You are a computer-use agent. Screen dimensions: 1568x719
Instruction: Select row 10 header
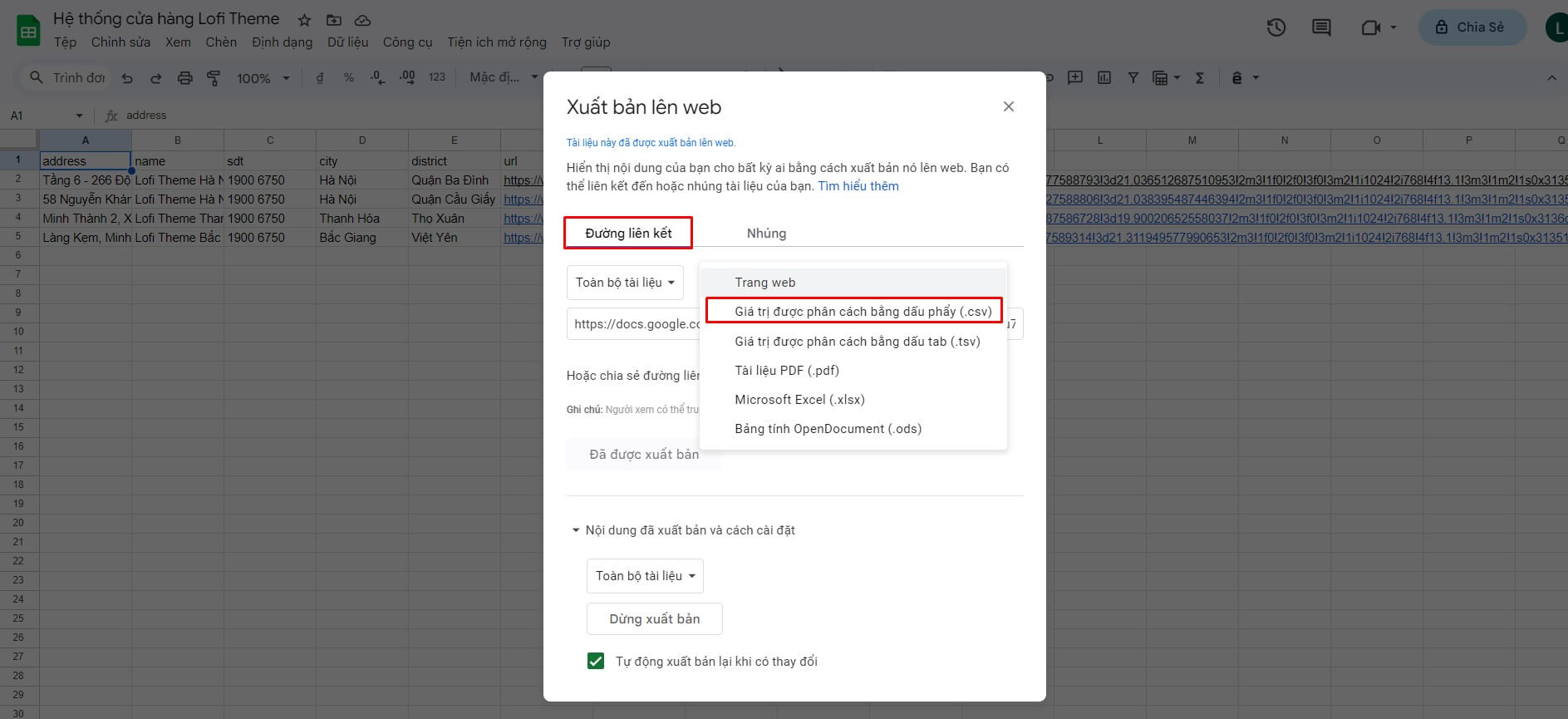pos(18,332)
